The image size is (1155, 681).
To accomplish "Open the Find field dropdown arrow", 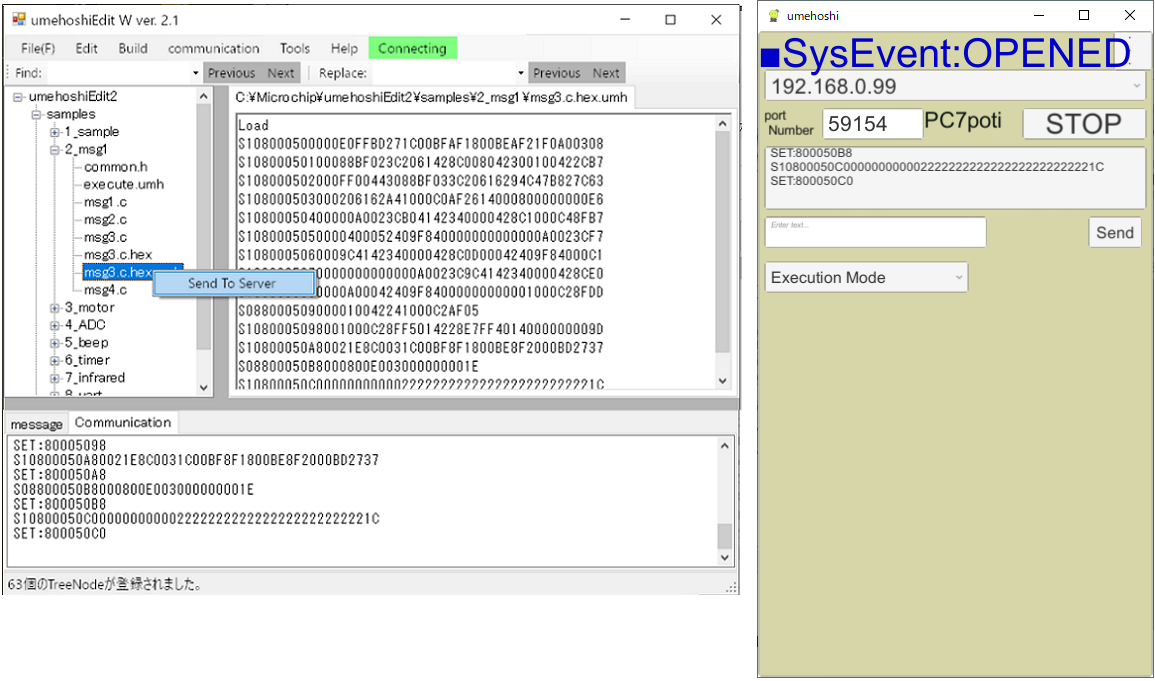I will point(196,73).
